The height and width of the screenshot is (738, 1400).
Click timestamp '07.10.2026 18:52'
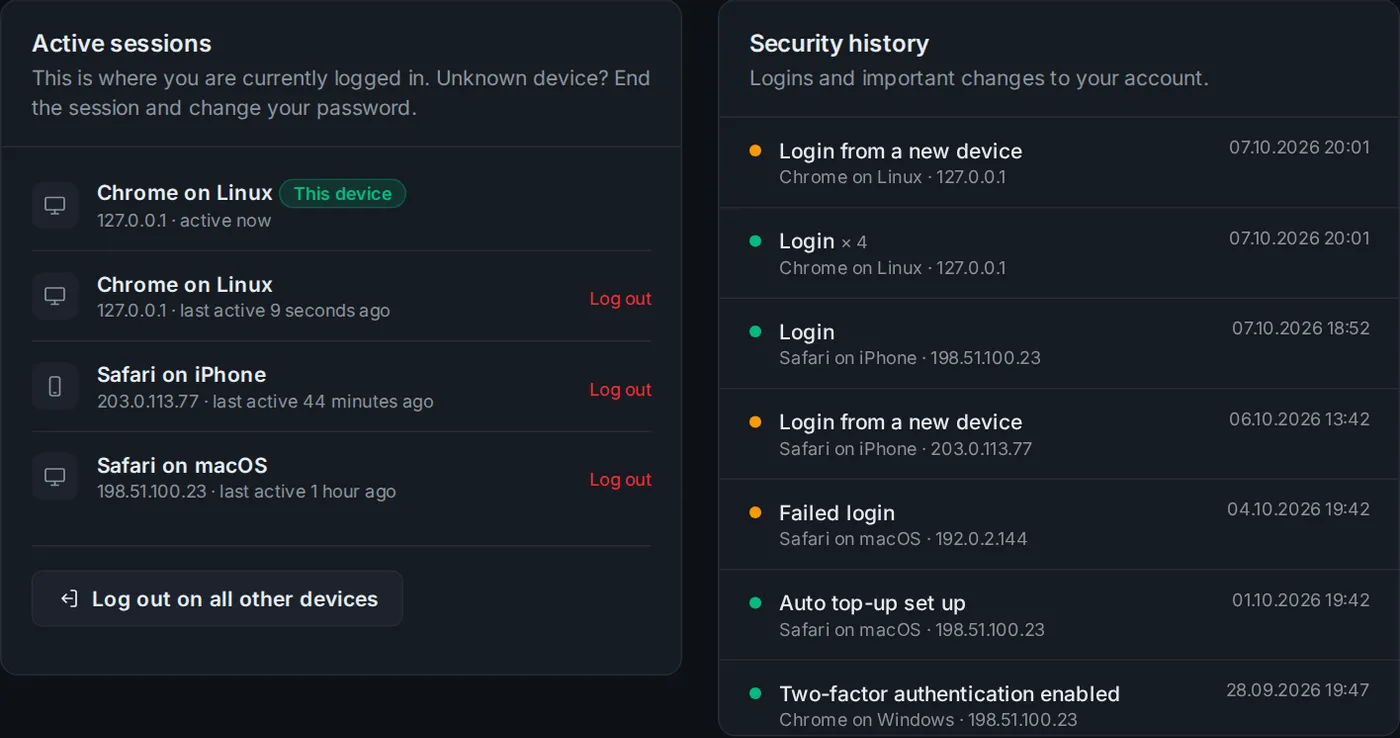click(1300, 329)
